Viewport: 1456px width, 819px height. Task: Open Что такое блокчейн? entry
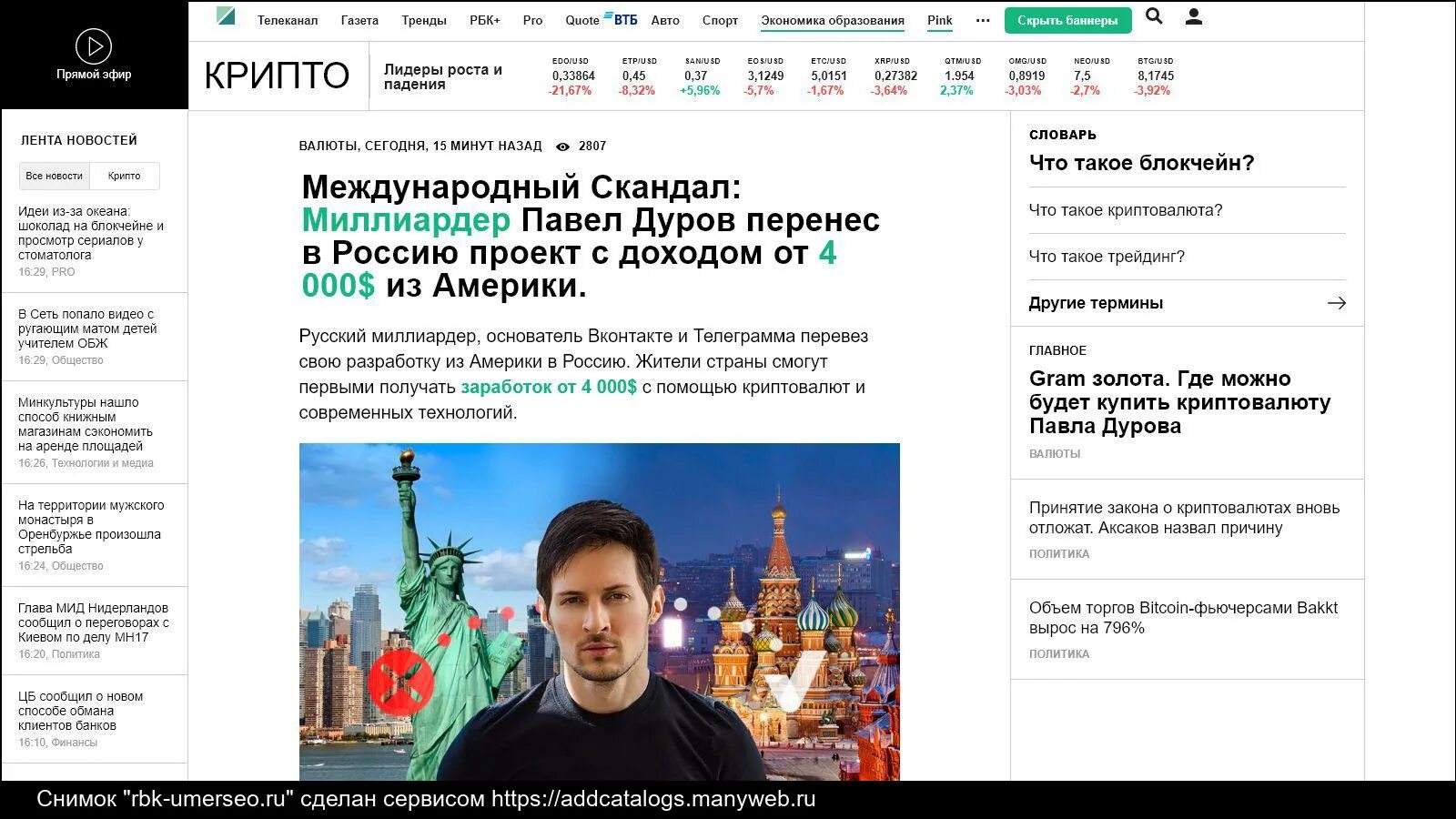coord(1141,163)
